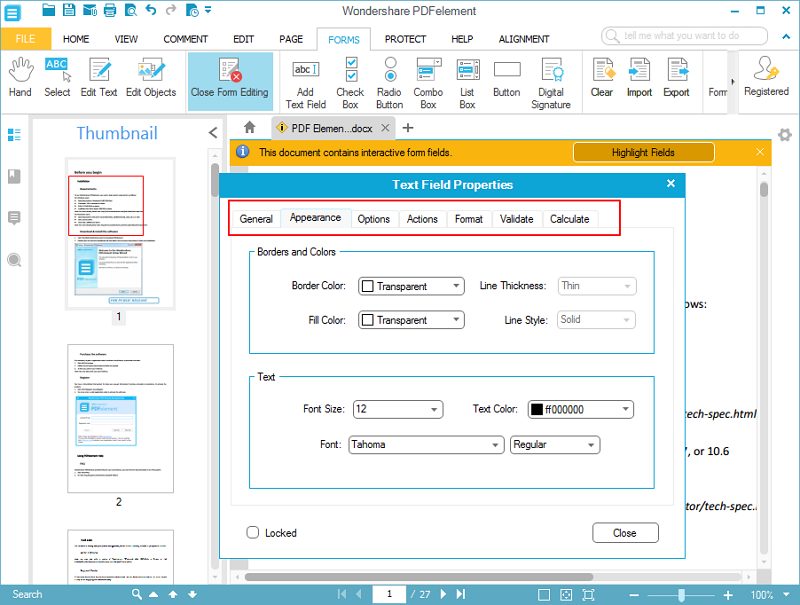Open the Calculate tab
Viewport: 800px width, 605px height.
click(569, 219)
